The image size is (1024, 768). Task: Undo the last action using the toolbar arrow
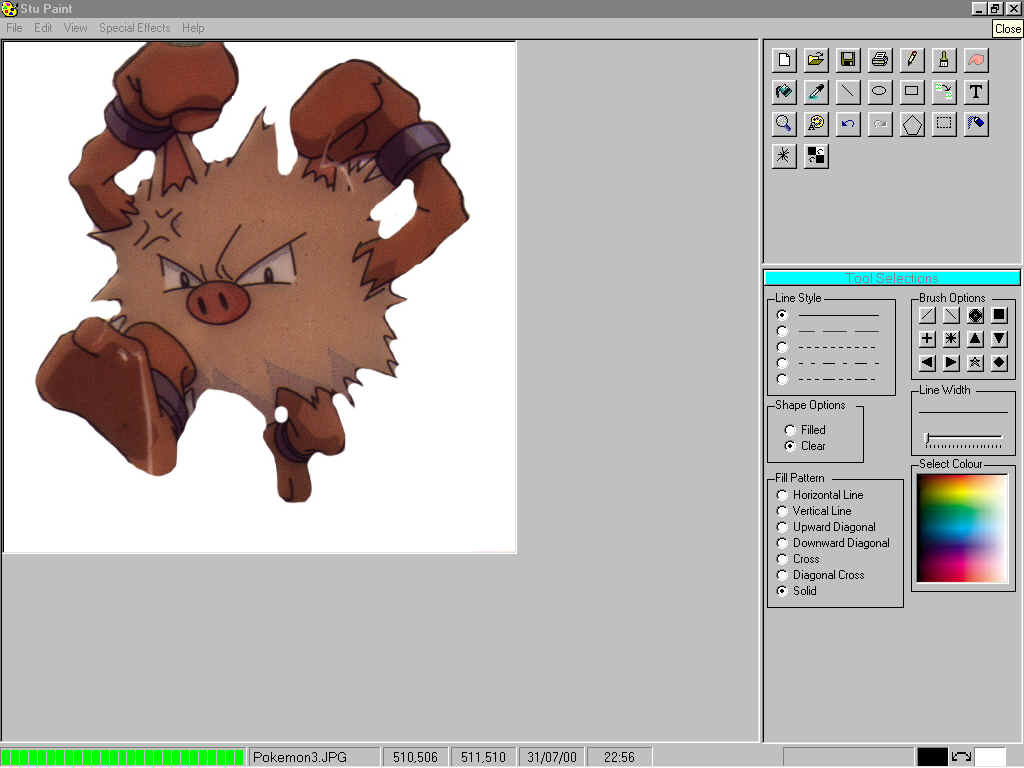[x=848, y=124]
